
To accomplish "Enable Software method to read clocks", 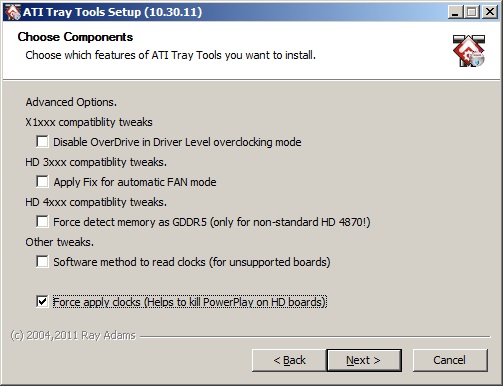I will [x=42, y=262].
